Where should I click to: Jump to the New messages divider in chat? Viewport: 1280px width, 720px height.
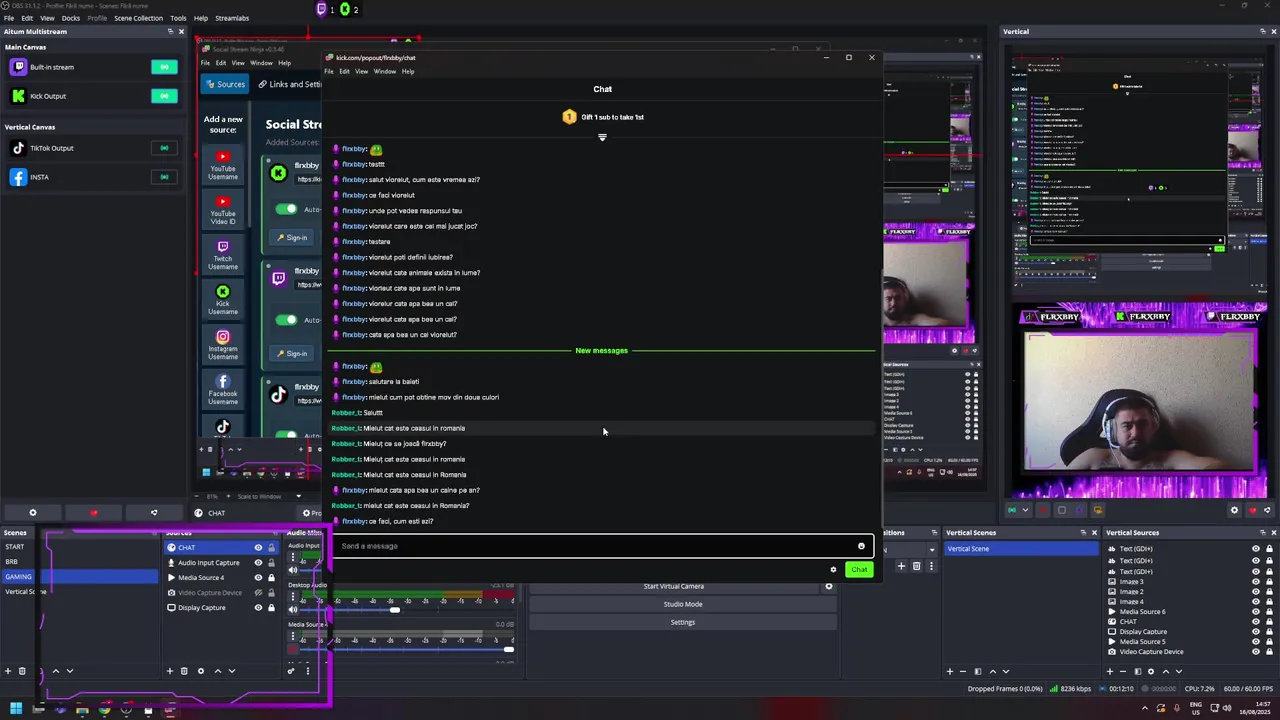point(601,350)
